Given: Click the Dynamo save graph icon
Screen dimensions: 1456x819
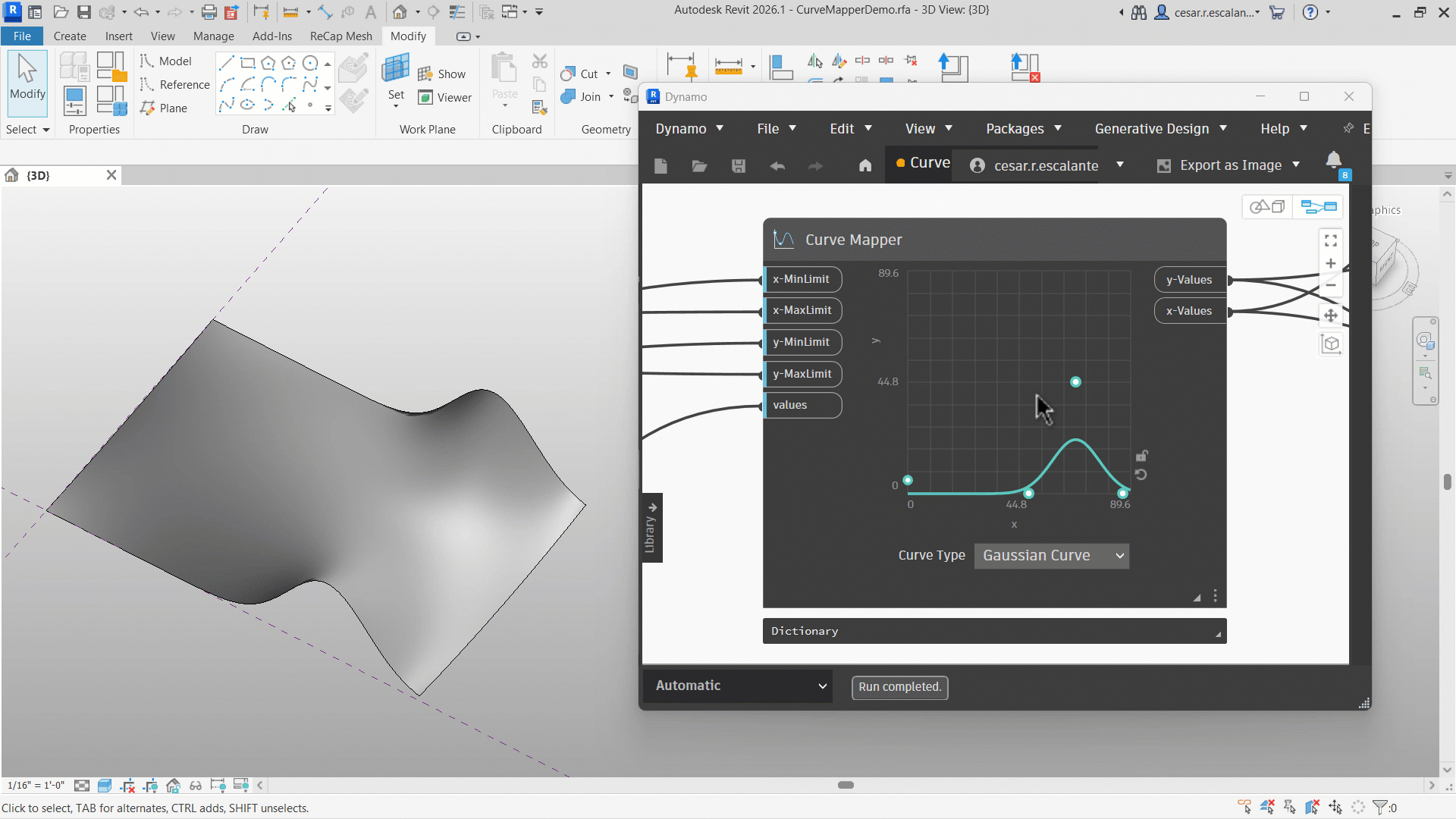Looking at the screenshot, I should tap(738, 165).
